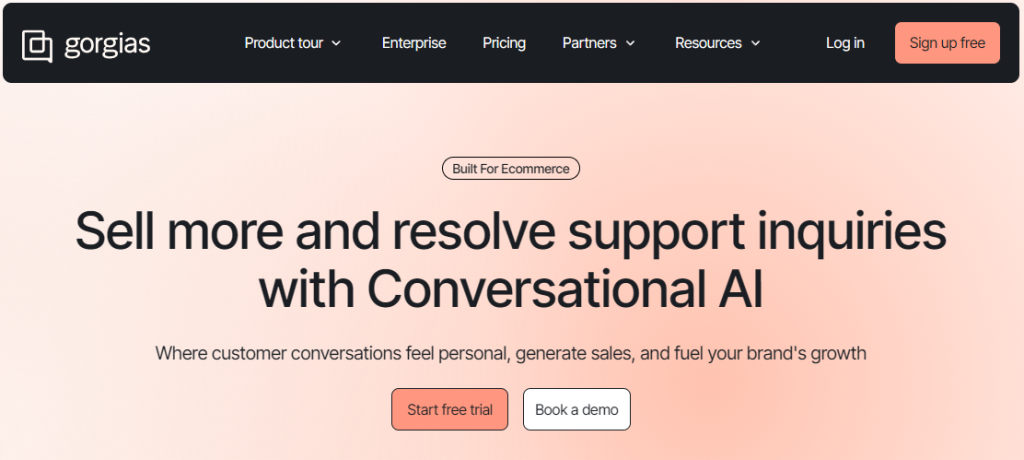Open the Partners menu

click(x=589, y=43)
